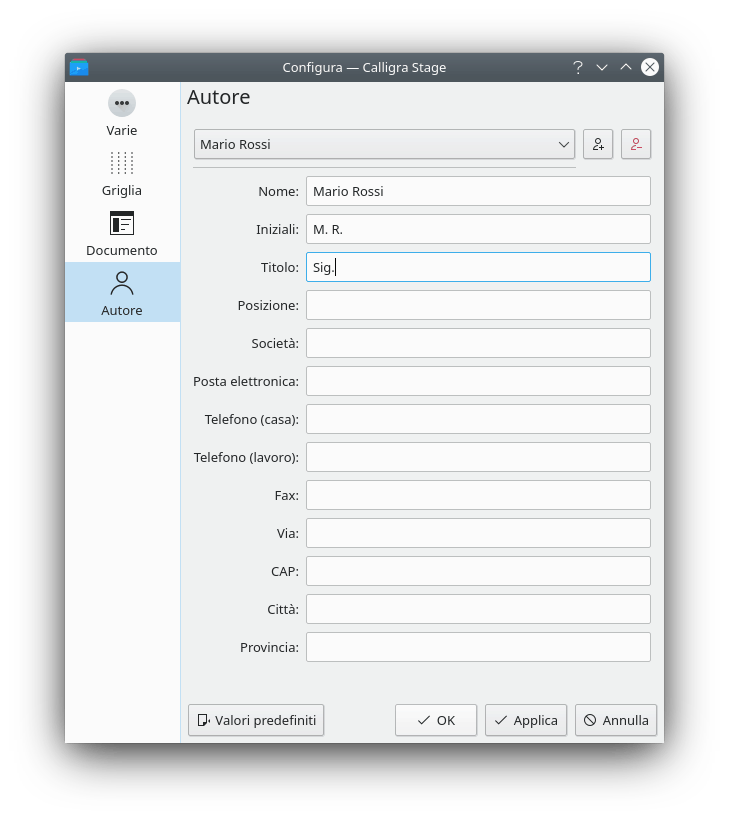Image resolution: width=729 pixels, height=820 pixels.
Task: Click the help question mark icon
Action: pos(577,67)
